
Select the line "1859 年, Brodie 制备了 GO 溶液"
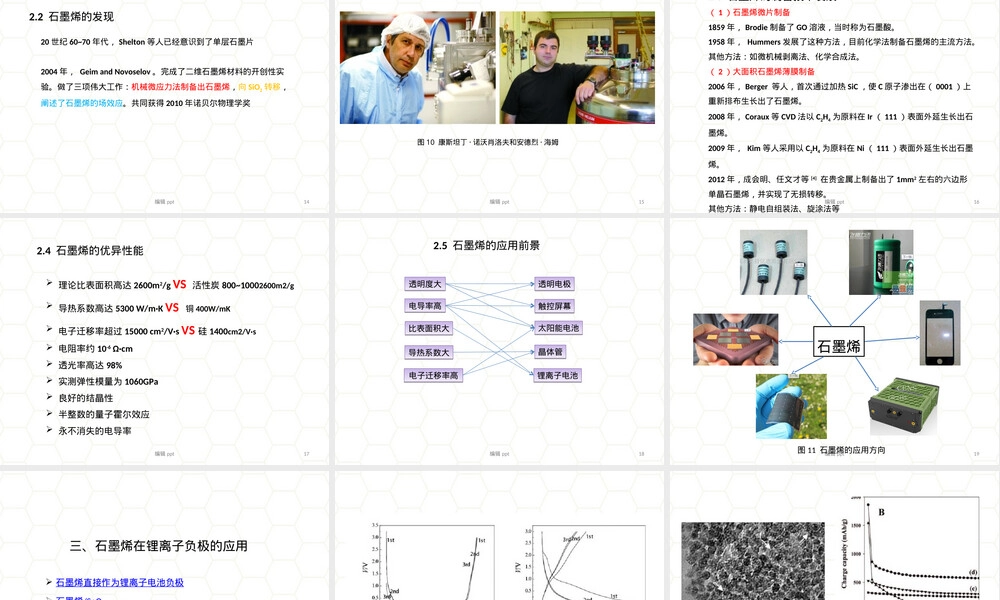802,27
